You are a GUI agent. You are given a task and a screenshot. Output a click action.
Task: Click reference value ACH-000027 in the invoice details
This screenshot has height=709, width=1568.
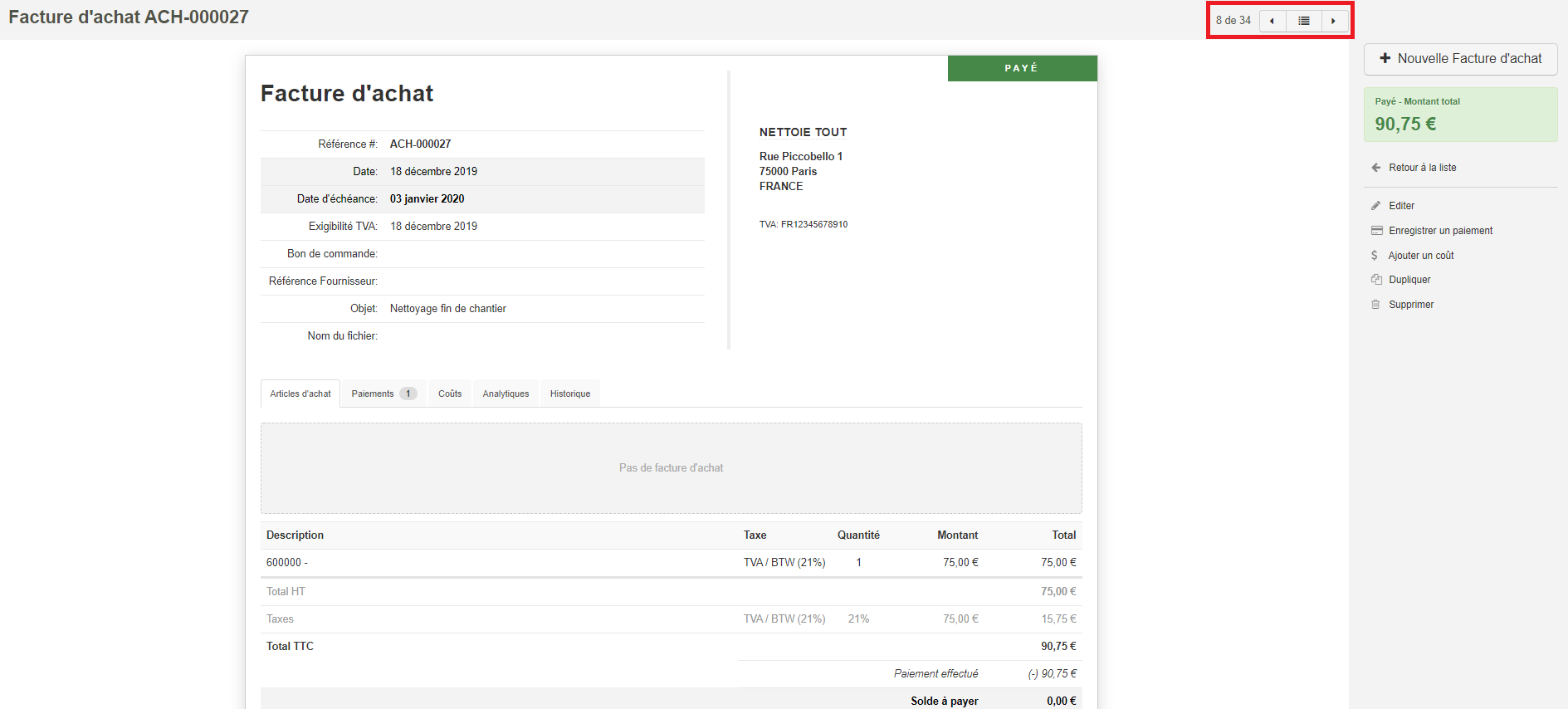[420, 144]
